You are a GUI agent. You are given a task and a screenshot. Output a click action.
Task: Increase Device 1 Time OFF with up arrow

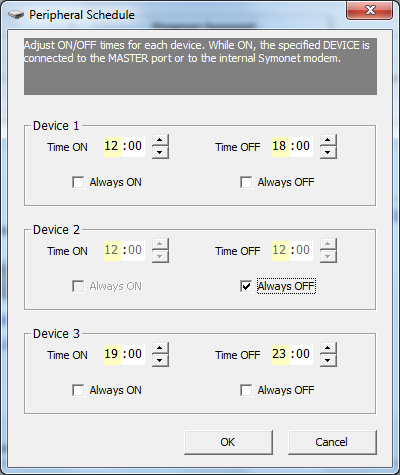pyautogui.click(x=328, y=140)
